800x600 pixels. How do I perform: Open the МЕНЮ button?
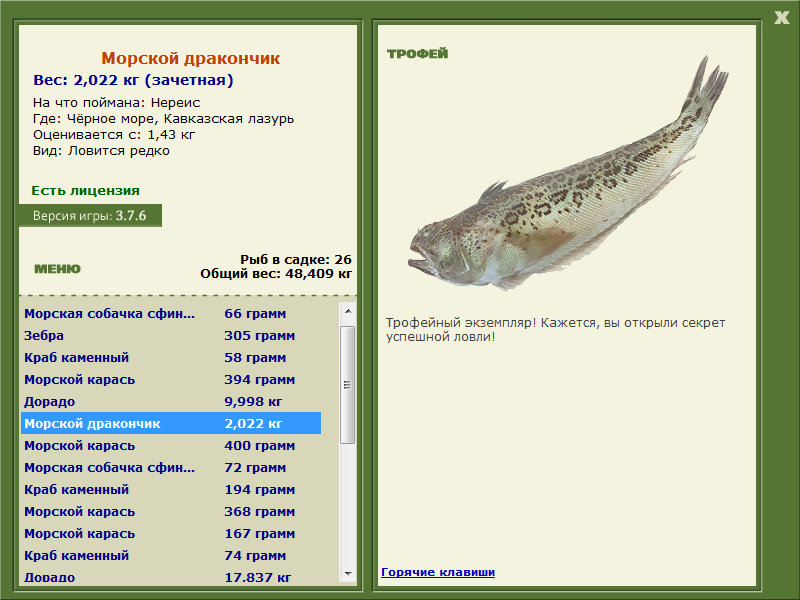point(57,269)
